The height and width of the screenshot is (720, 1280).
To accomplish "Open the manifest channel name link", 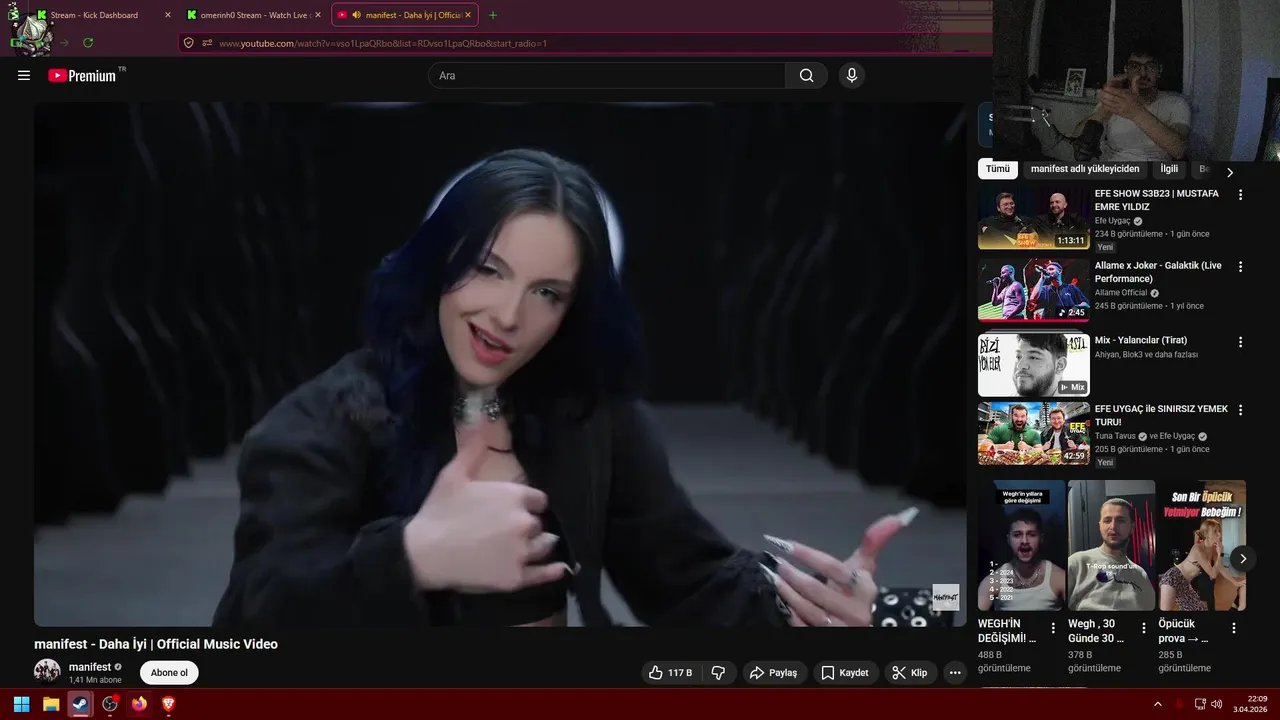I will [x=90, y=667].
